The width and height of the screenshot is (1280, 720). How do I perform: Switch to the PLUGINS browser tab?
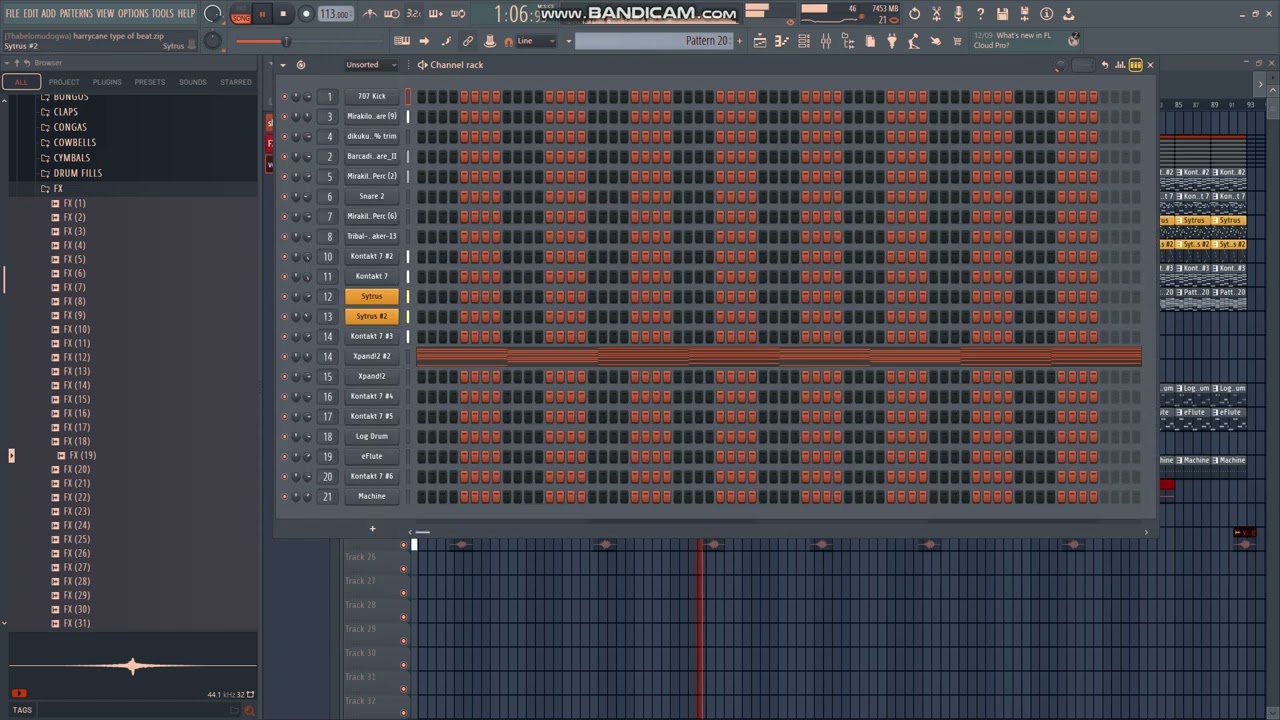coord(107,82)
